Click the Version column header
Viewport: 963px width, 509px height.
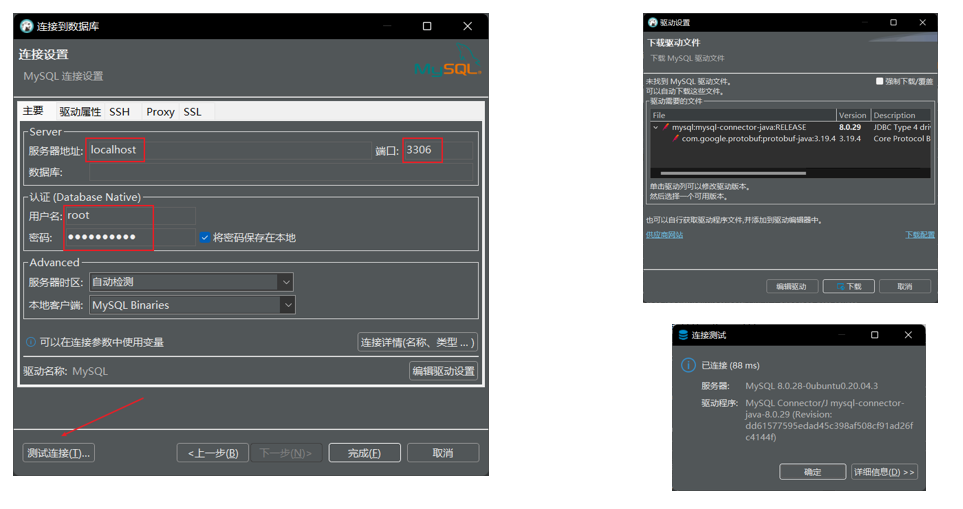tap(854, 115)
